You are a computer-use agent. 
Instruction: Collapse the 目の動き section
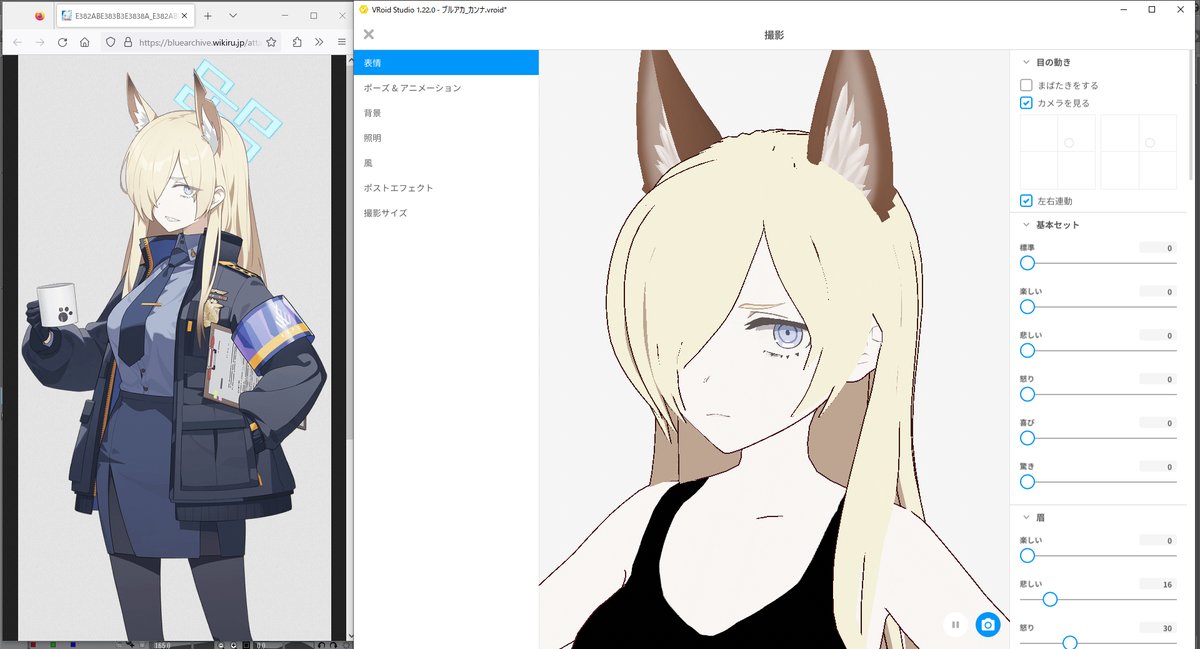[x=1025, y=62]
